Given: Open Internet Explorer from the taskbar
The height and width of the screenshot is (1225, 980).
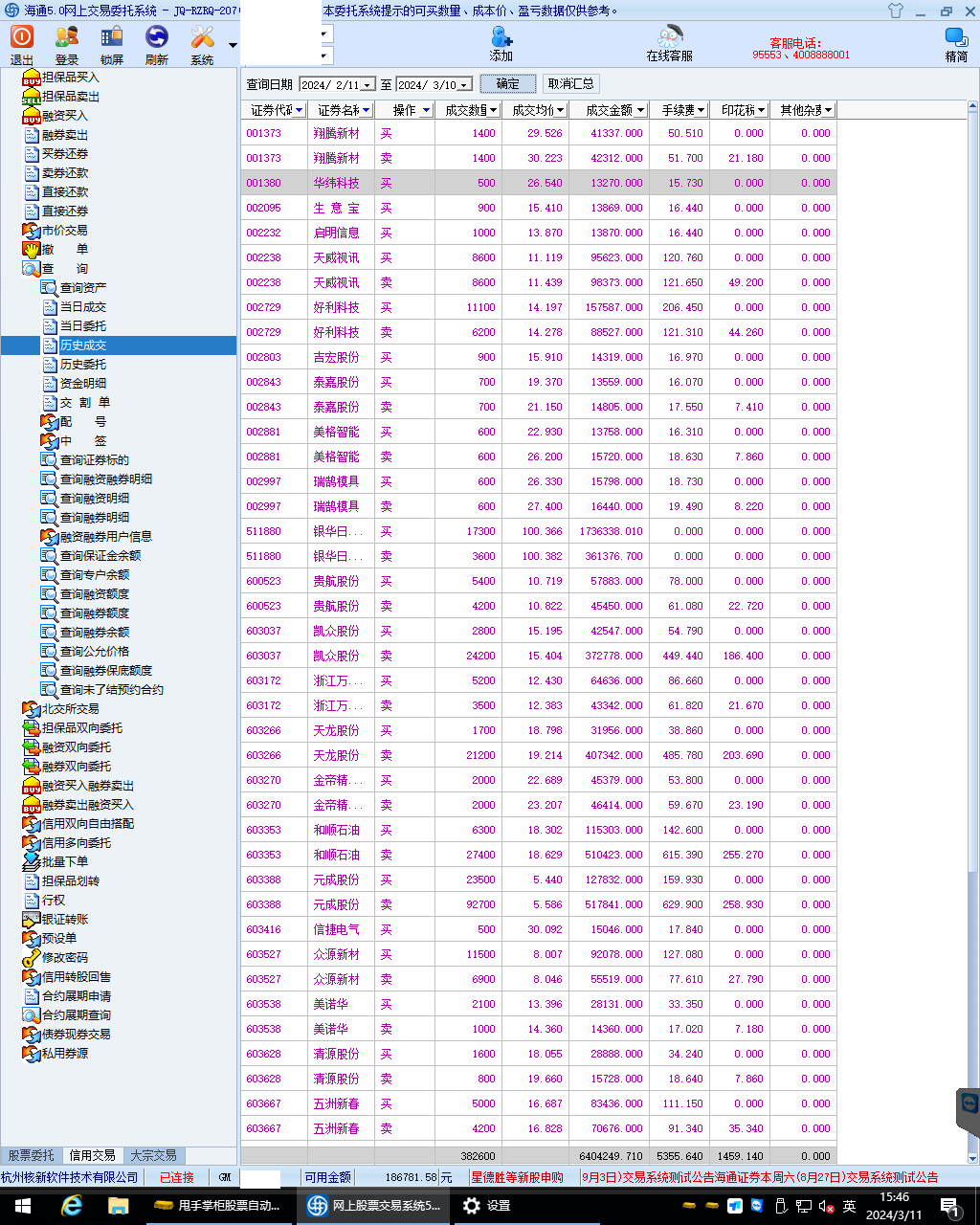Looking at the screenshot, I should point(72,1206).
